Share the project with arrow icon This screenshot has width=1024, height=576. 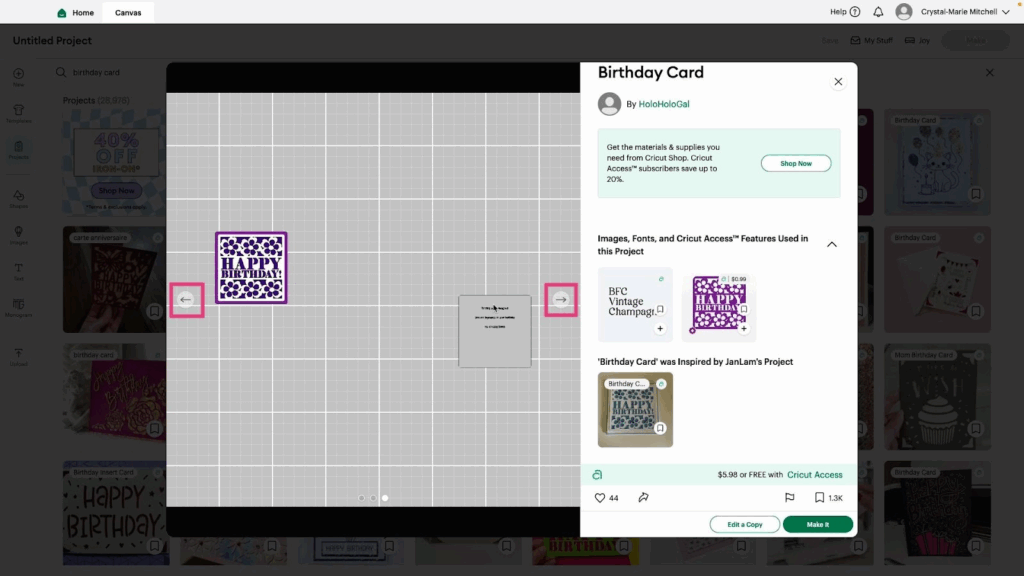pos(643,498)
